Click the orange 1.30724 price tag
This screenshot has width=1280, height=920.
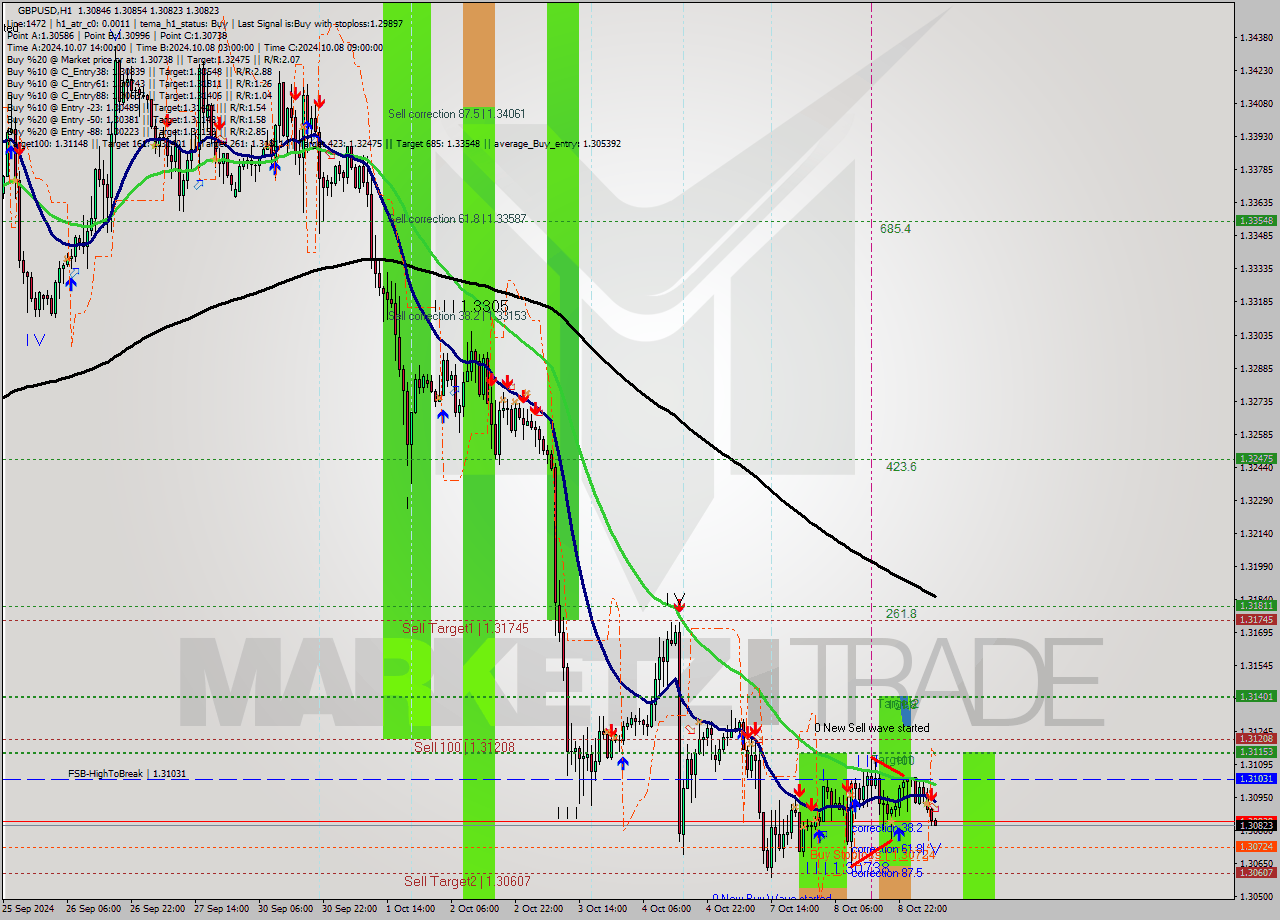click(1256, 847)
